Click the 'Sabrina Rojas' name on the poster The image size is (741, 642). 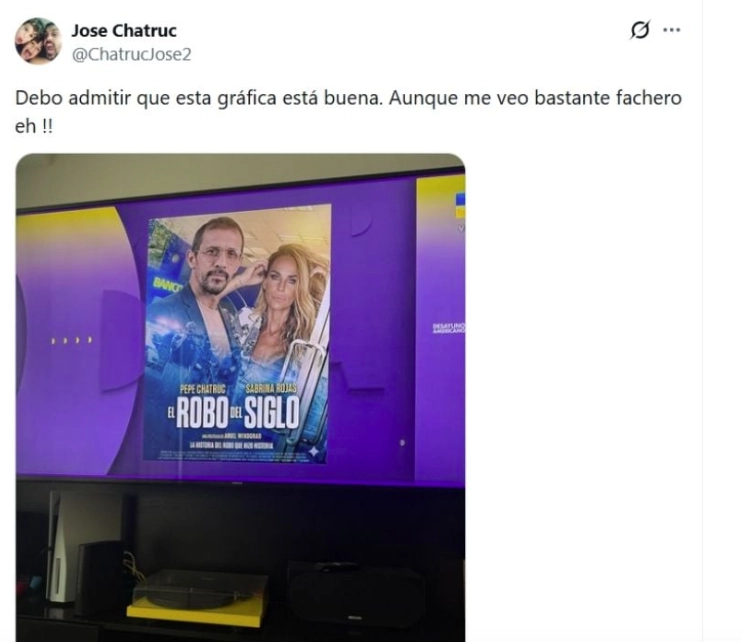click(271, 389)
